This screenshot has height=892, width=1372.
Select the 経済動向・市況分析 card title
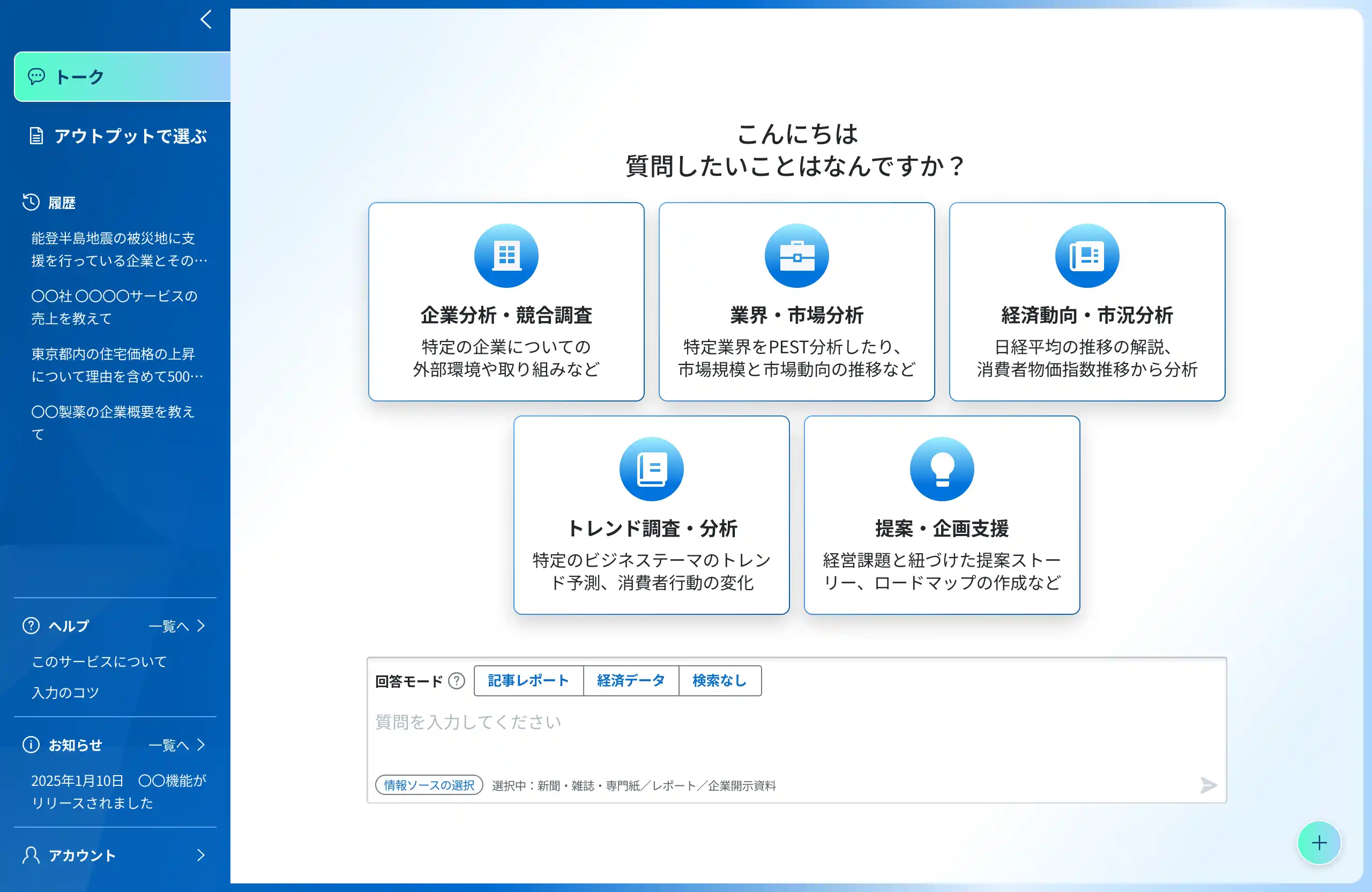[x=1087, y=315]
